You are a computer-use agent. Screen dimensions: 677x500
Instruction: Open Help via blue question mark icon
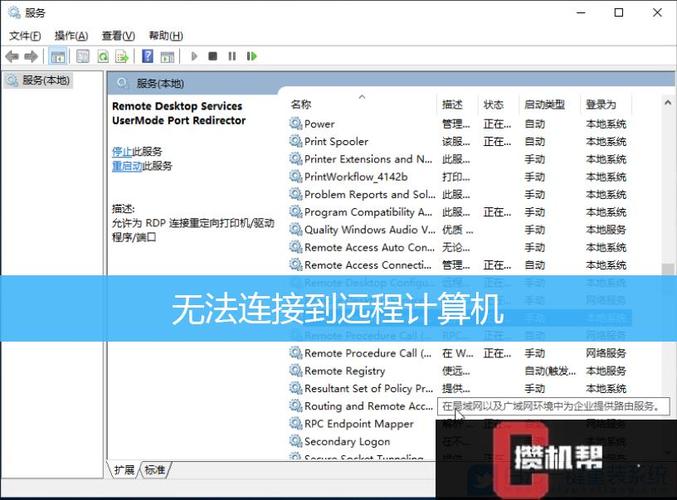pyautogui.click(x=147, y=56)
